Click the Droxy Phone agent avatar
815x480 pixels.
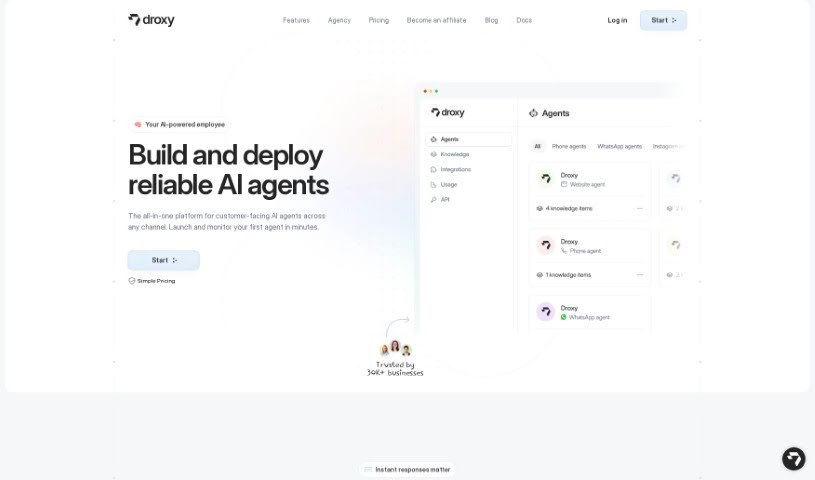point(546,245)
